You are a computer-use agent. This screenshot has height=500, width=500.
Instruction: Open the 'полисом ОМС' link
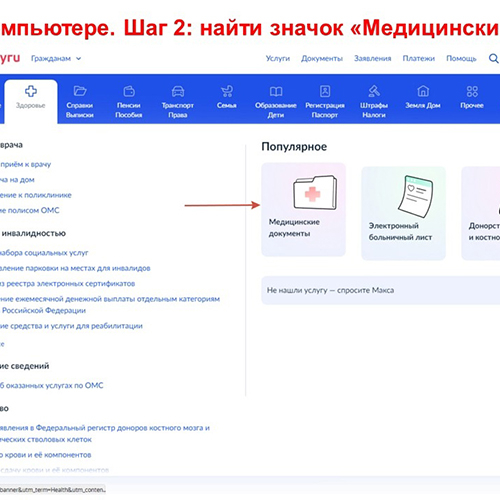[x=30, y=210]
